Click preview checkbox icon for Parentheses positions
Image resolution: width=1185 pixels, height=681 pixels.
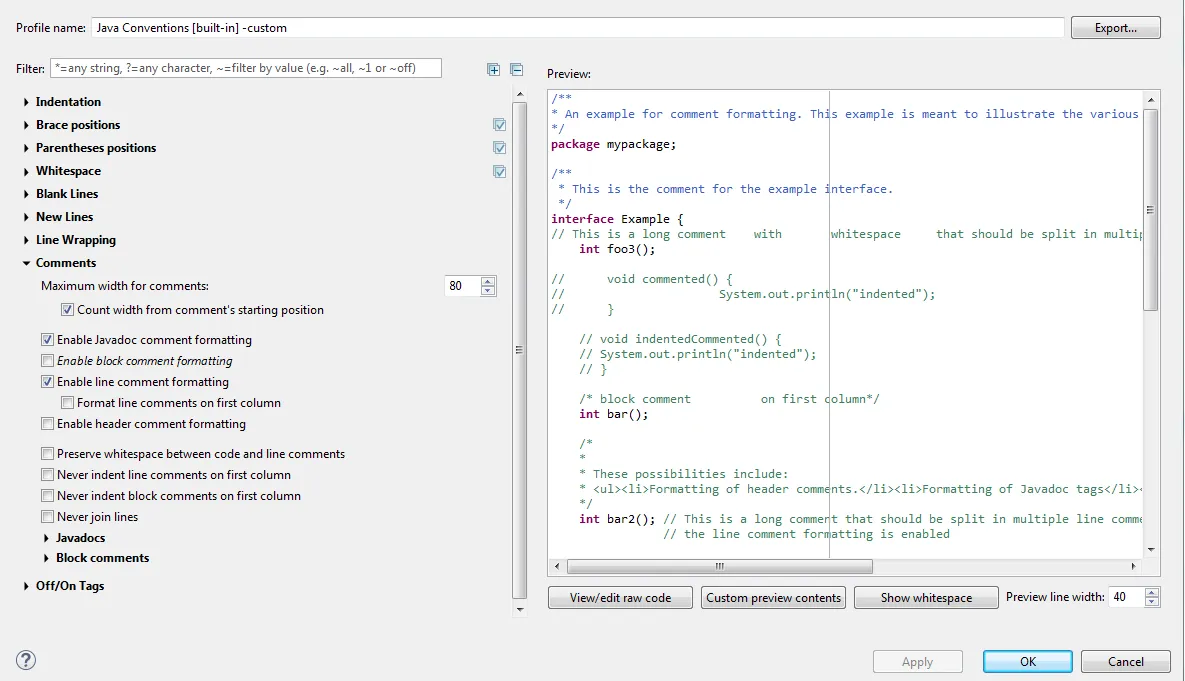point(499,148)
